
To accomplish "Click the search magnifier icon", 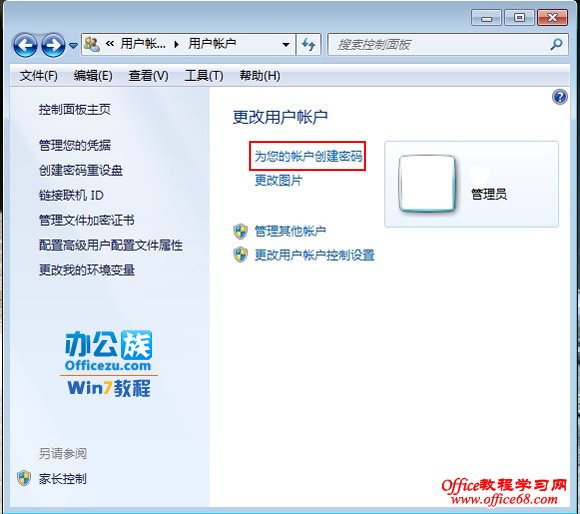I will coord(557,45).
